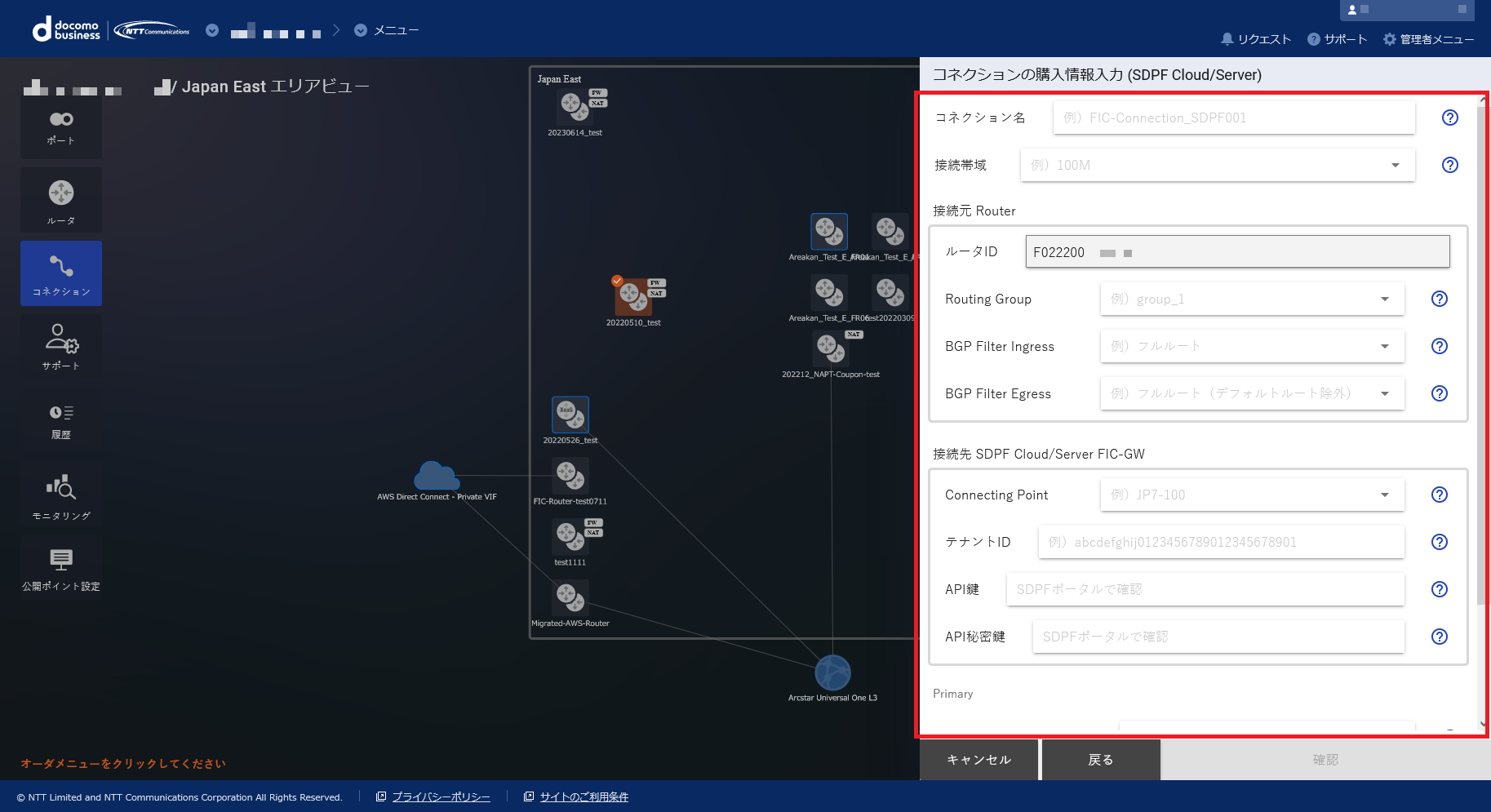Viewport: 1491px width, 812px height.
Task: Show help for コネクション名 field
Action: coord(1449,118)
